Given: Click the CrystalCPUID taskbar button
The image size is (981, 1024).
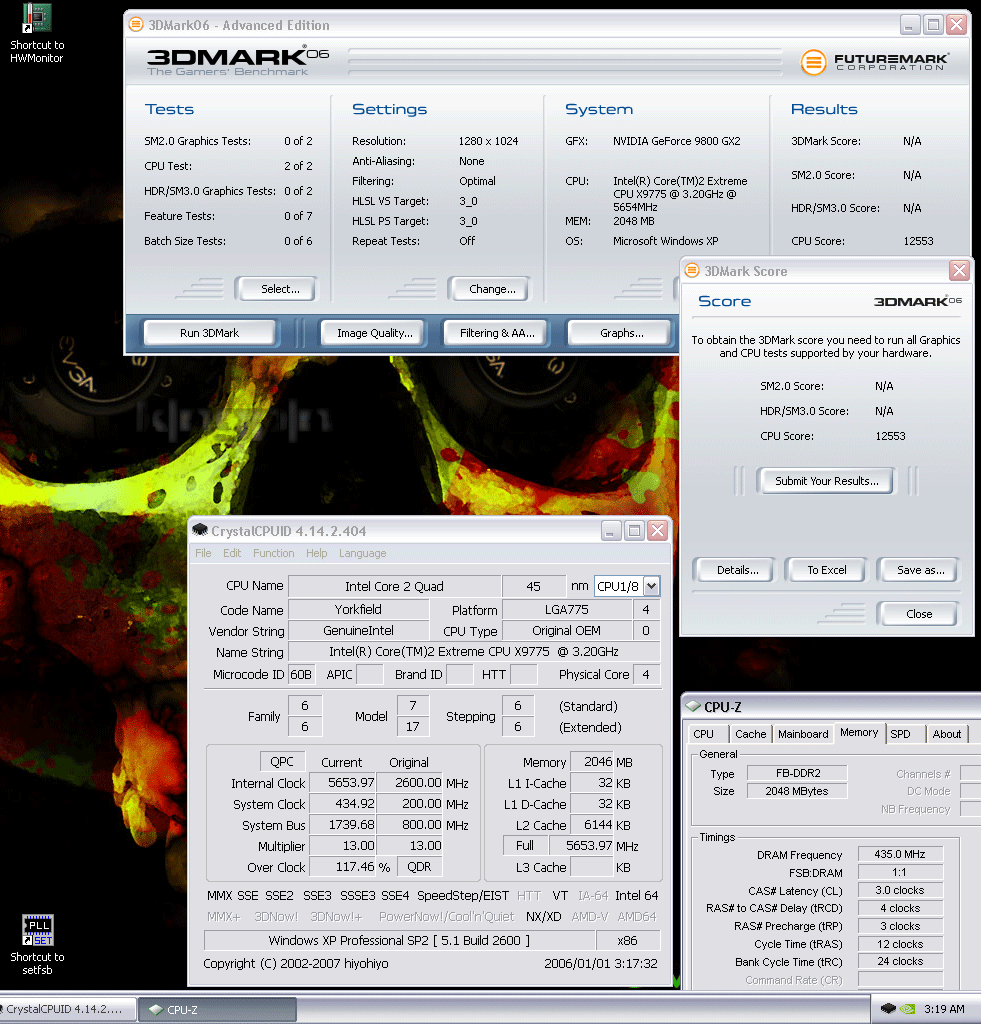Looking at the screenshot, I should click(68, 1010).
